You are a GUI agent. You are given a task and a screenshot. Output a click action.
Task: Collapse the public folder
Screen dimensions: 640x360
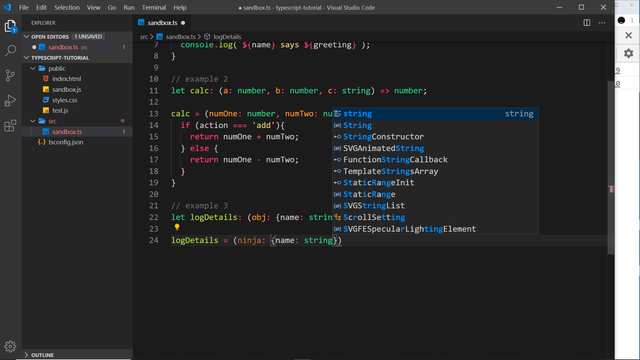[33, 69]
